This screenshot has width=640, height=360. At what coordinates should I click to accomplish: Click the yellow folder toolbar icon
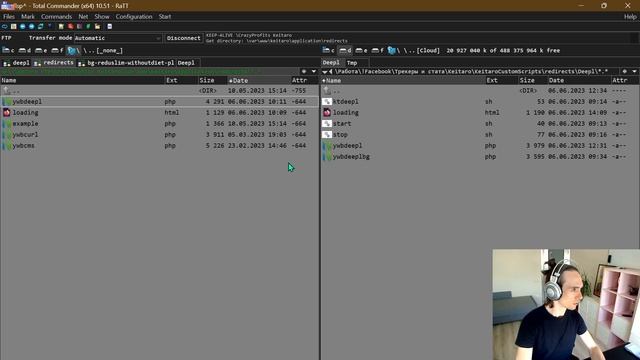[97, 27]
